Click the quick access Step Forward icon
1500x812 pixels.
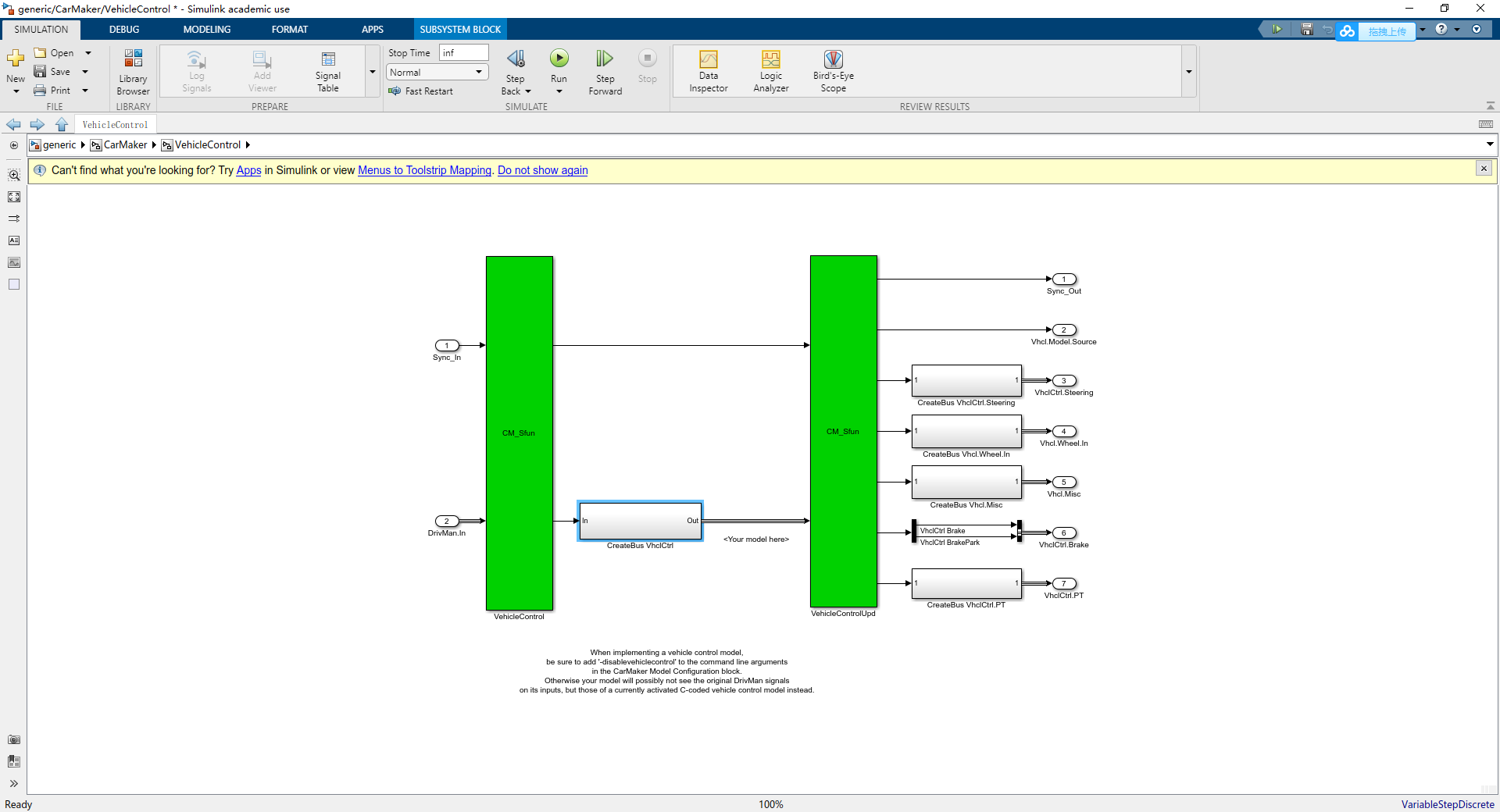pos(1277,29)
